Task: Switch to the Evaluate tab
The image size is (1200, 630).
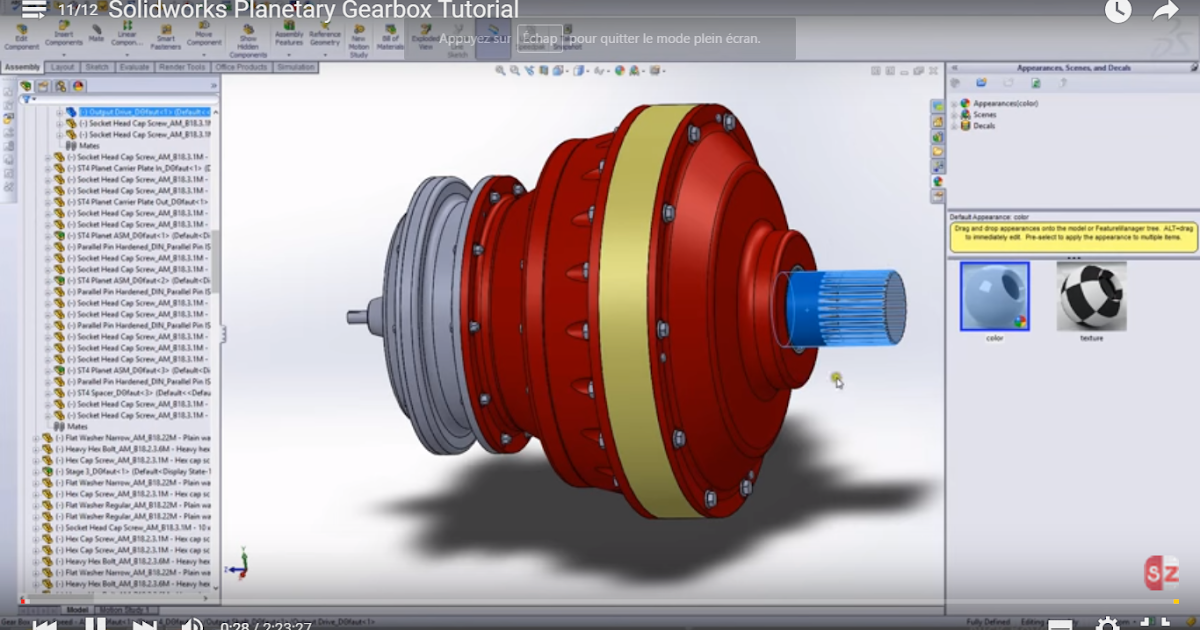Action: tap(135, 67)
